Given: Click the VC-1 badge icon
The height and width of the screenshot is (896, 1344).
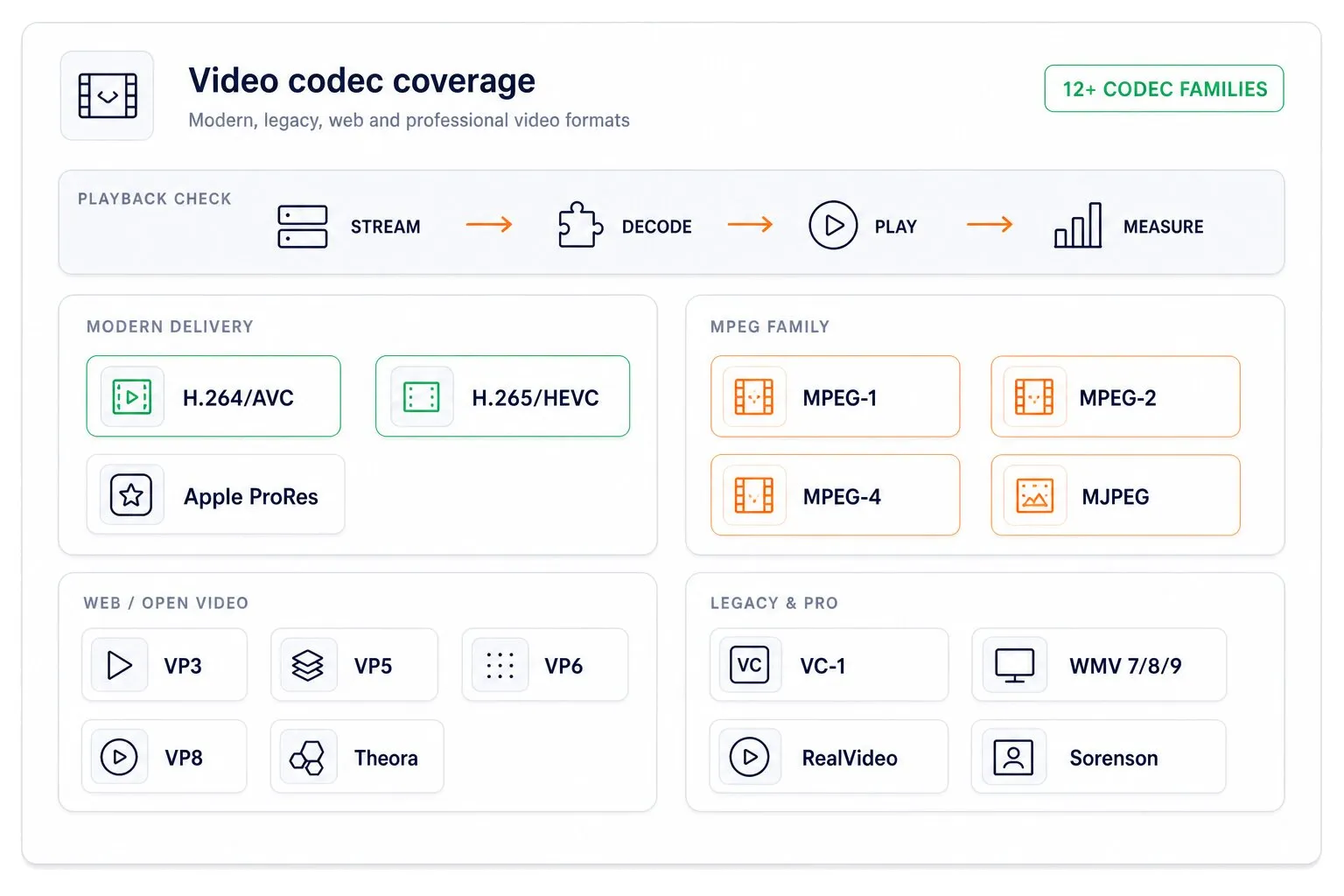Looking at the screenshot, I should 750,665.
